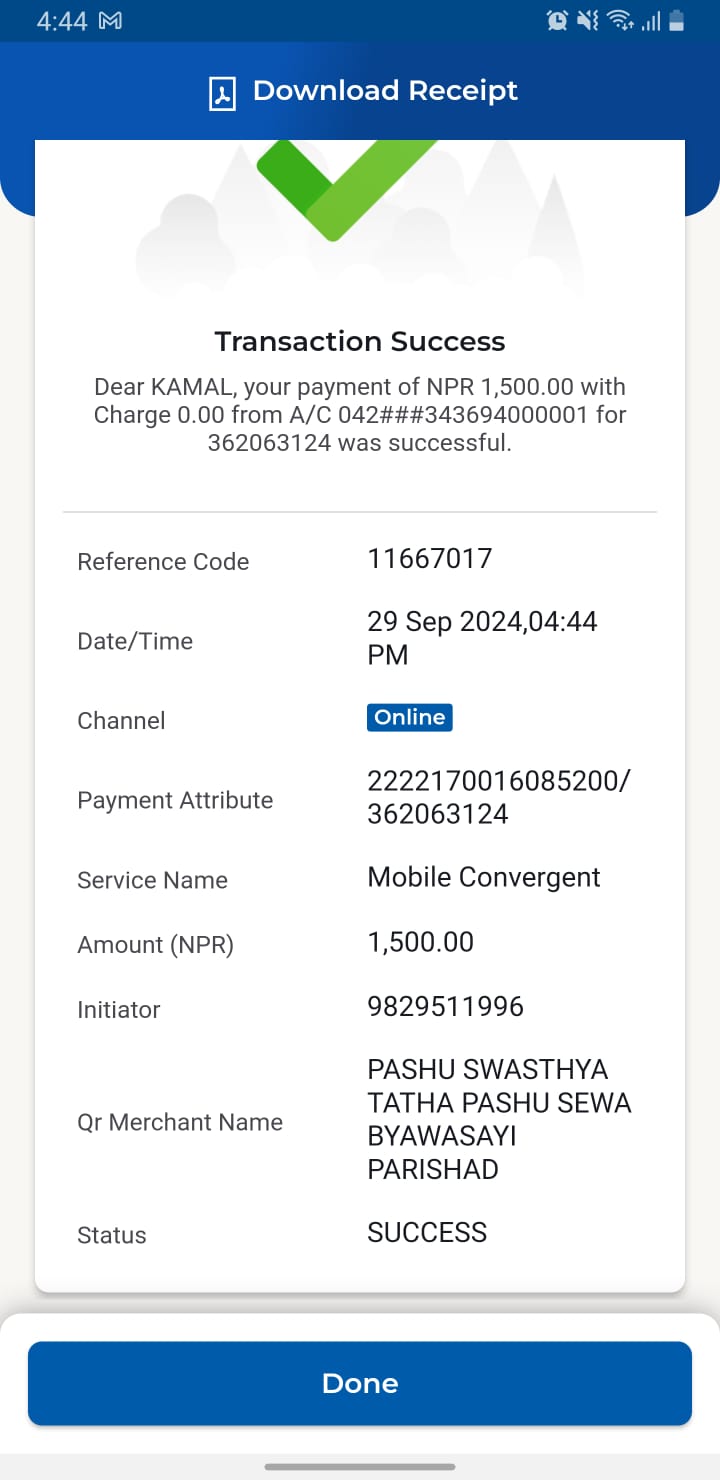Select the reference code 11667017
720x1480 pixels.
pos(430,558)
